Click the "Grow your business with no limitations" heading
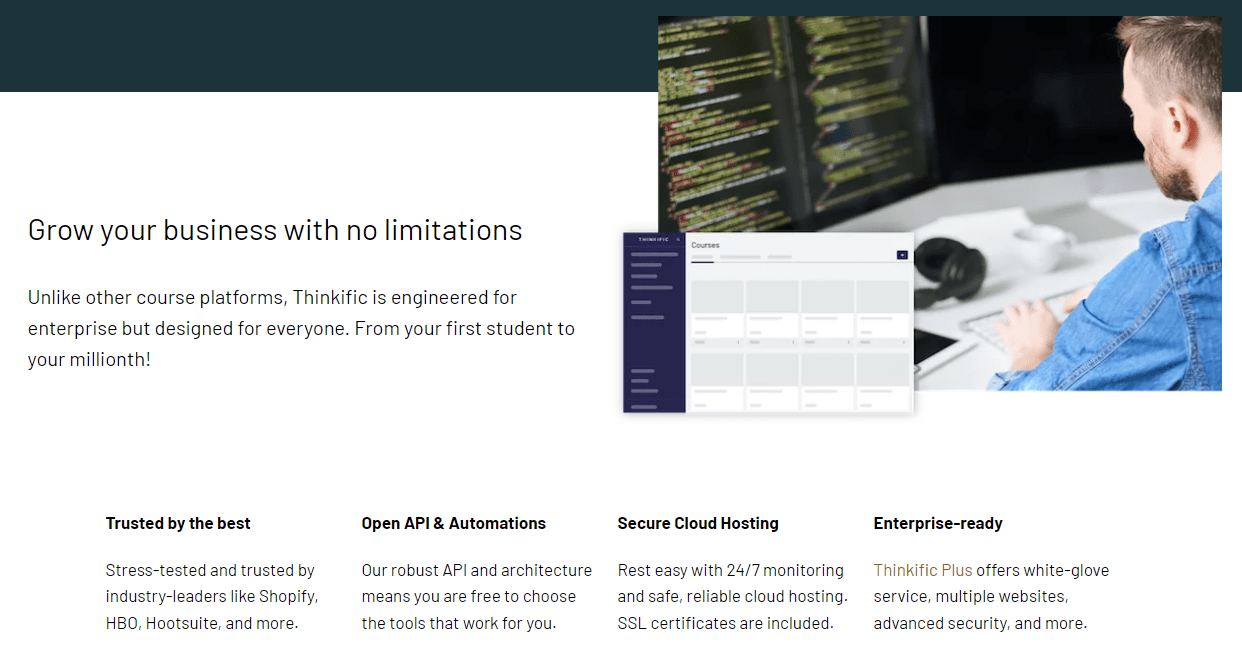Image resolution: width=1242 pixels, height=659 pixels. pos(275,230)
